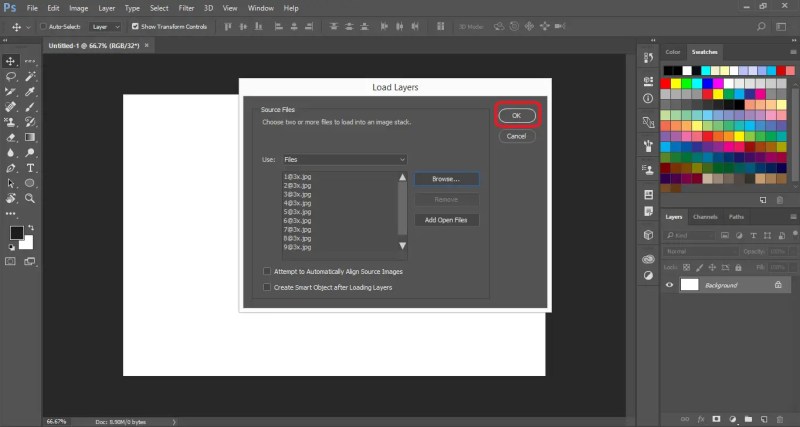Expand status bar info arrow
Screen dimensions: 800x427
[174, 422]
